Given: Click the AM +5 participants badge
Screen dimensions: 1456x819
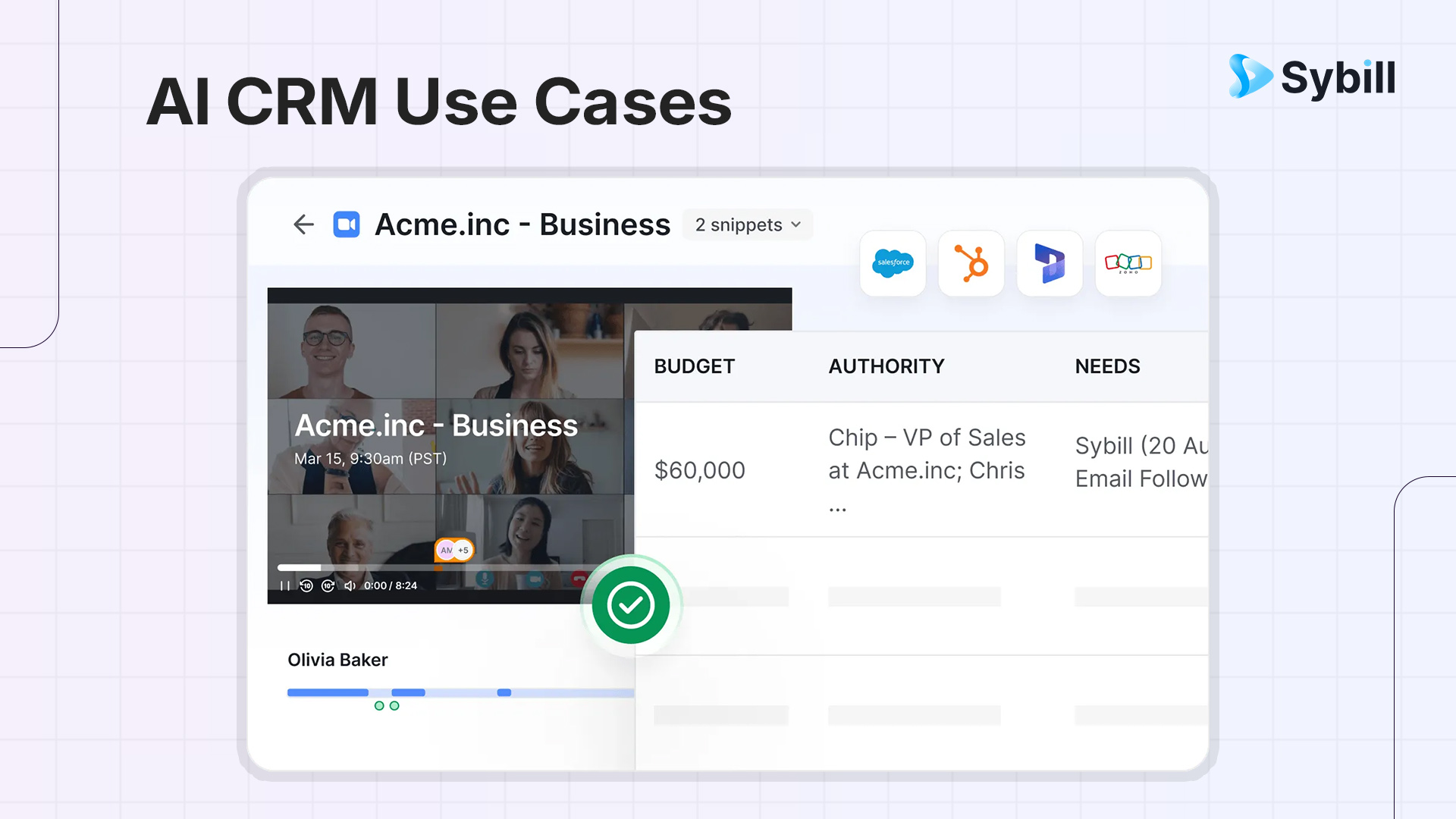Looking at the screenshot, I should point(455,550).
